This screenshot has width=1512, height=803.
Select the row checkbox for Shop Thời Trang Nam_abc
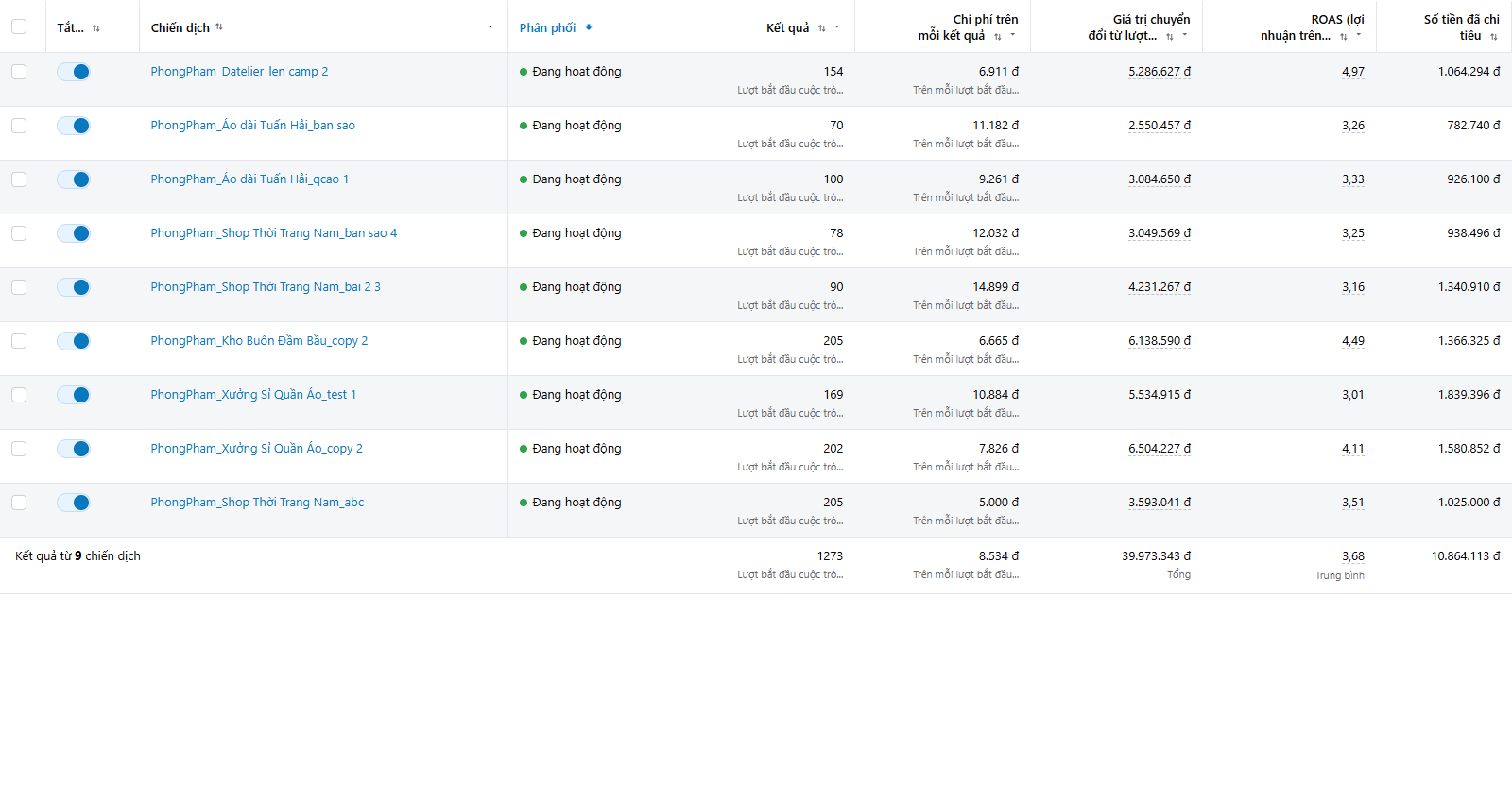[19, 503]
